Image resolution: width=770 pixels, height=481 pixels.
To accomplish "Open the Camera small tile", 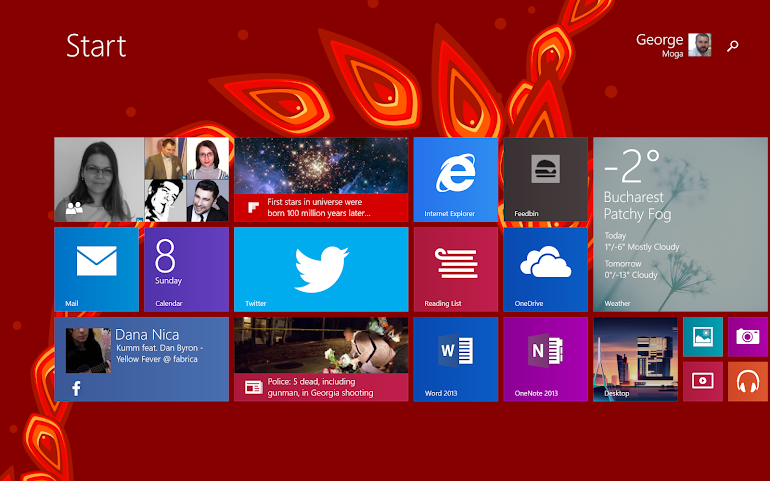I will click(x=748, y=337).
